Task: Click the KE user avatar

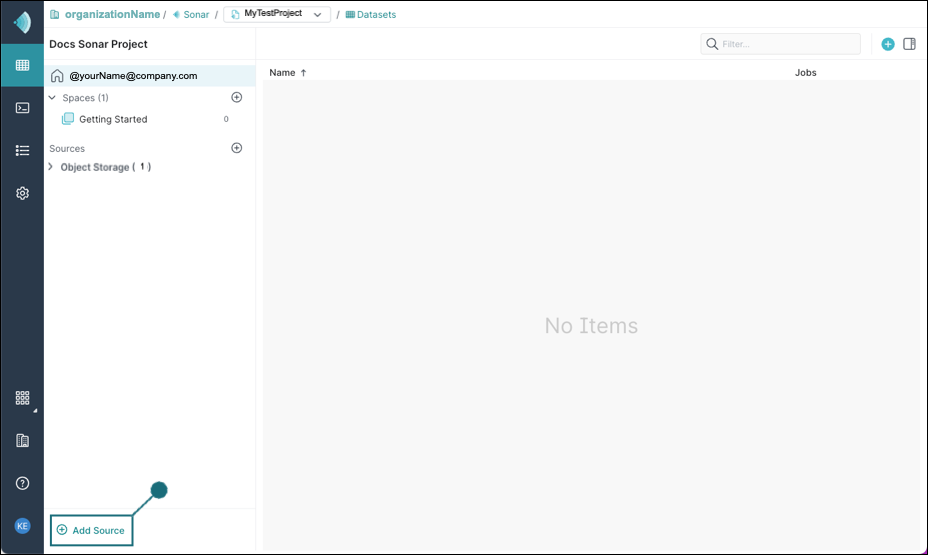Action: (x=22, y=526)
